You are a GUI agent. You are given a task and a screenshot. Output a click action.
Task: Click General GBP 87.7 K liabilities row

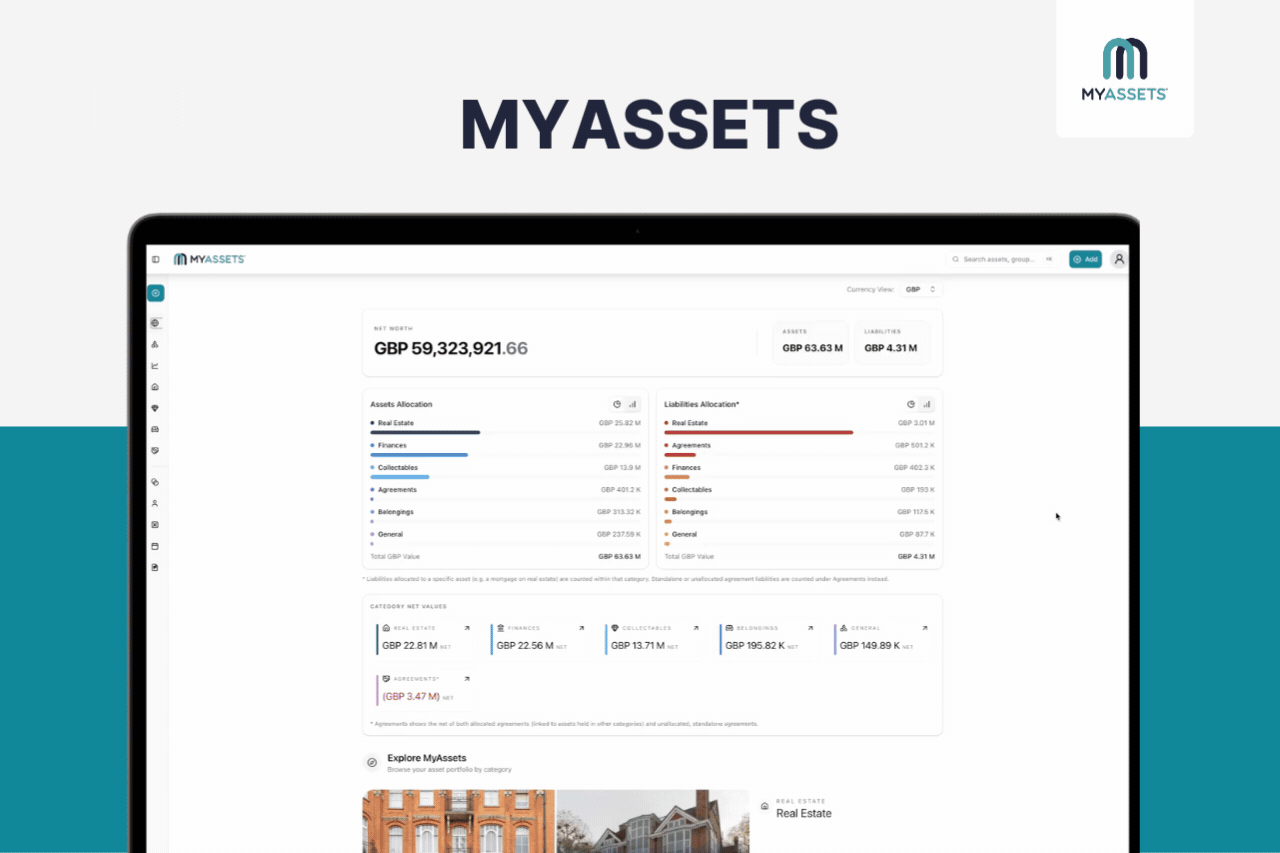click(x=799, y=537)
